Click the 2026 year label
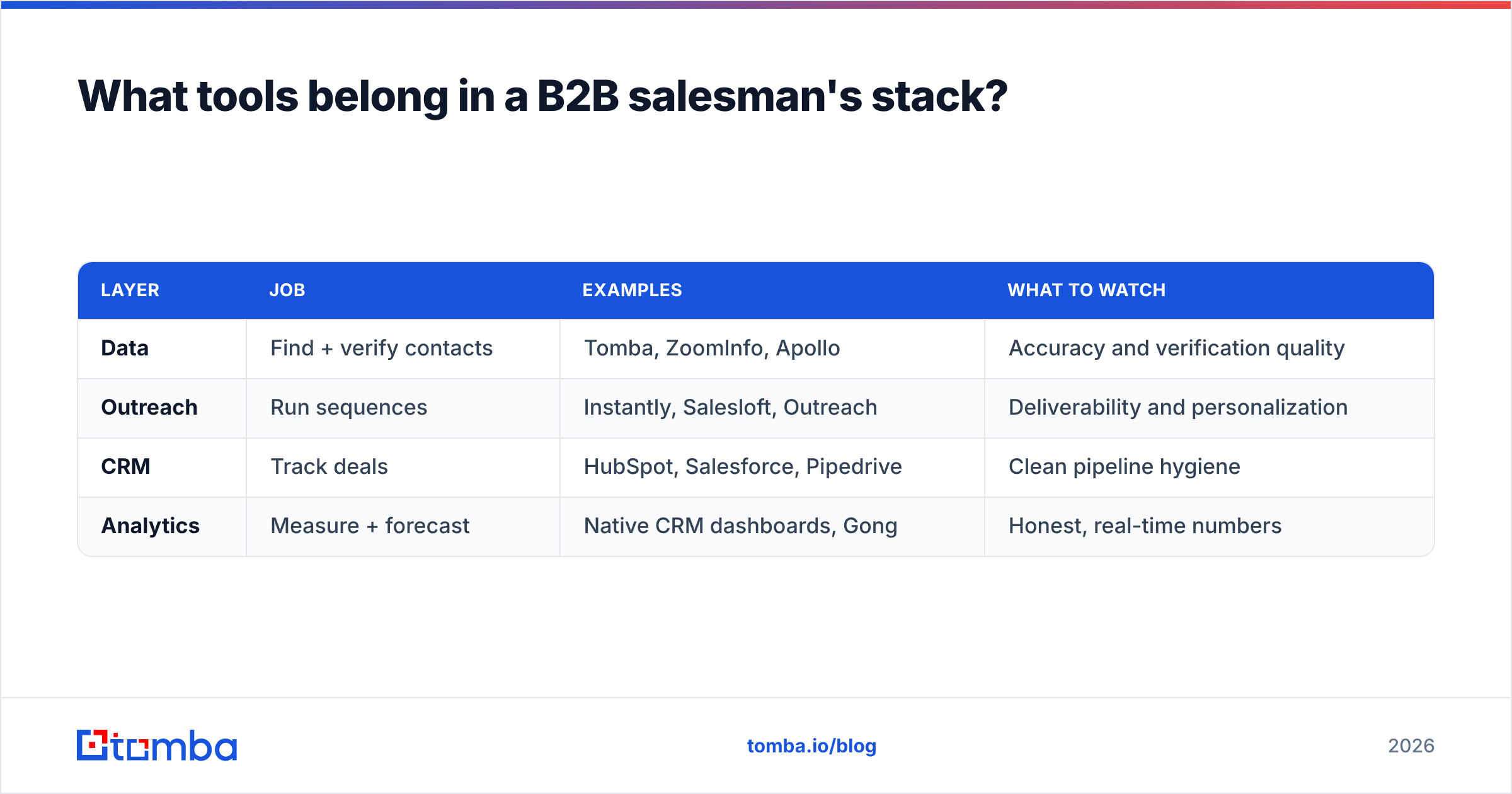 [1411, 746]
